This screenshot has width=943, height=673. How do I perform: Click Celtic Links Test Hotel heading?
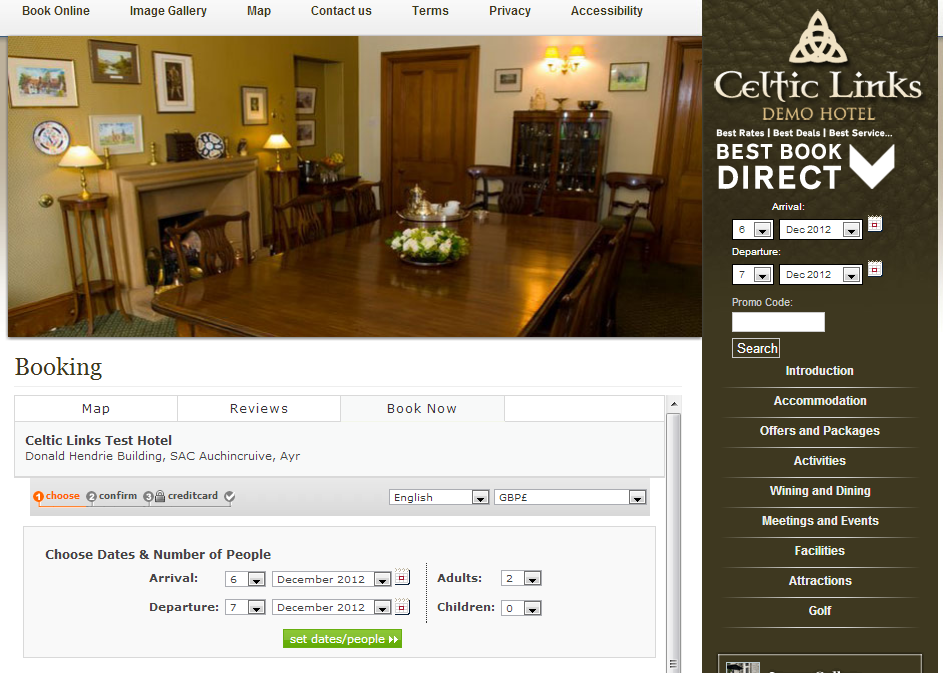(x=99, y=440)
